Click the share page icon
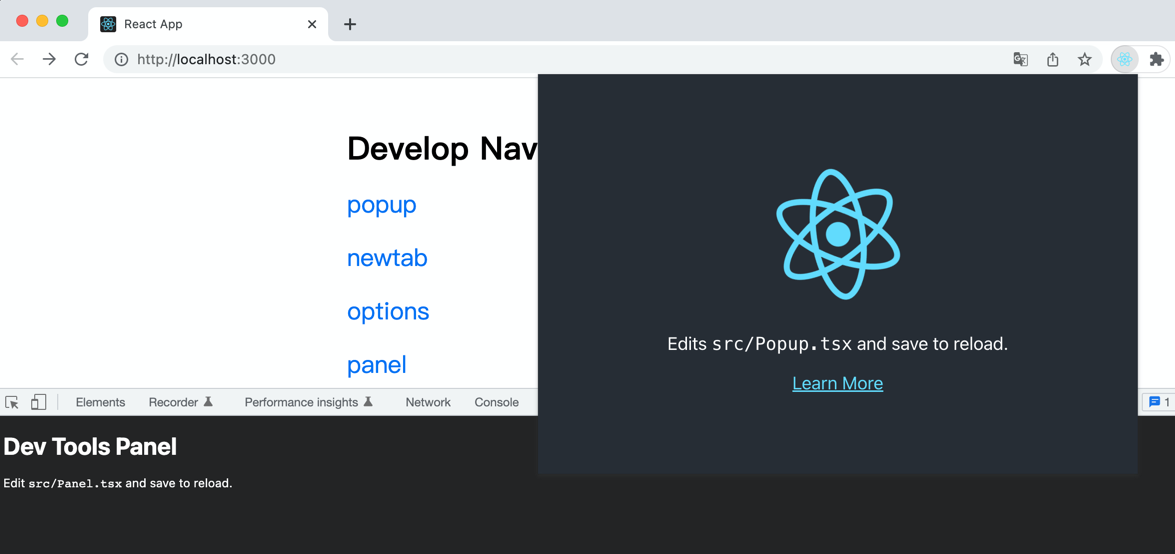The height and width of the screenshot is (554, 1175). [1053, 59]
